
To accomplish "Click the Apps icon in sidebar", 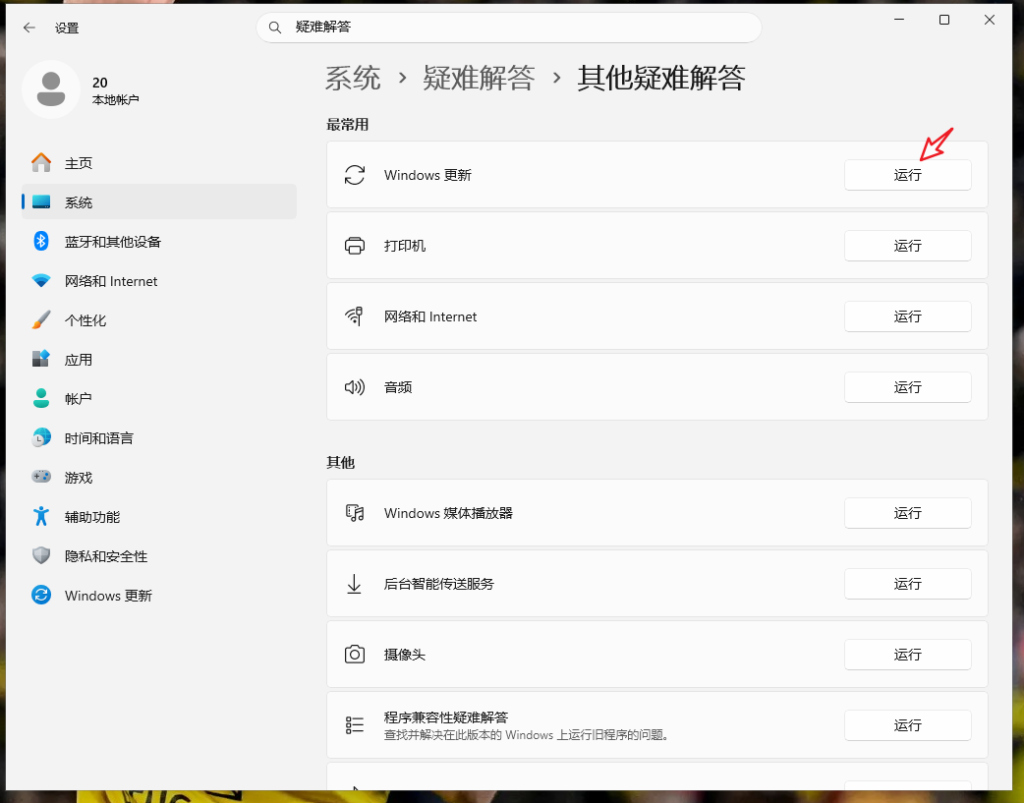I will 41,359.
